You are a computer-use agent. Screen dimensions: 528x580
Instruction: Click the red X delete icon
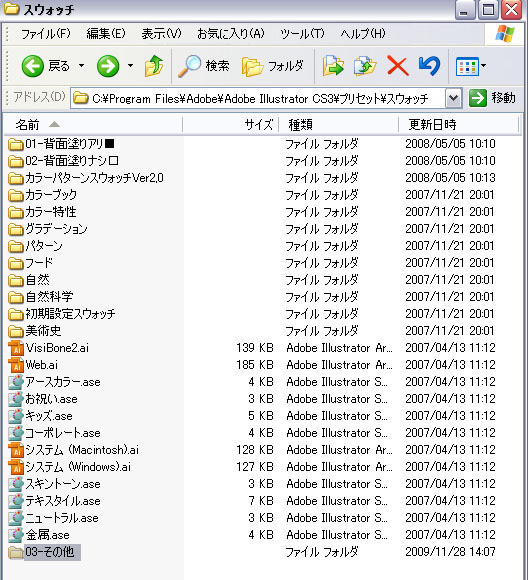pyautogui.click(x=397, y=66)
